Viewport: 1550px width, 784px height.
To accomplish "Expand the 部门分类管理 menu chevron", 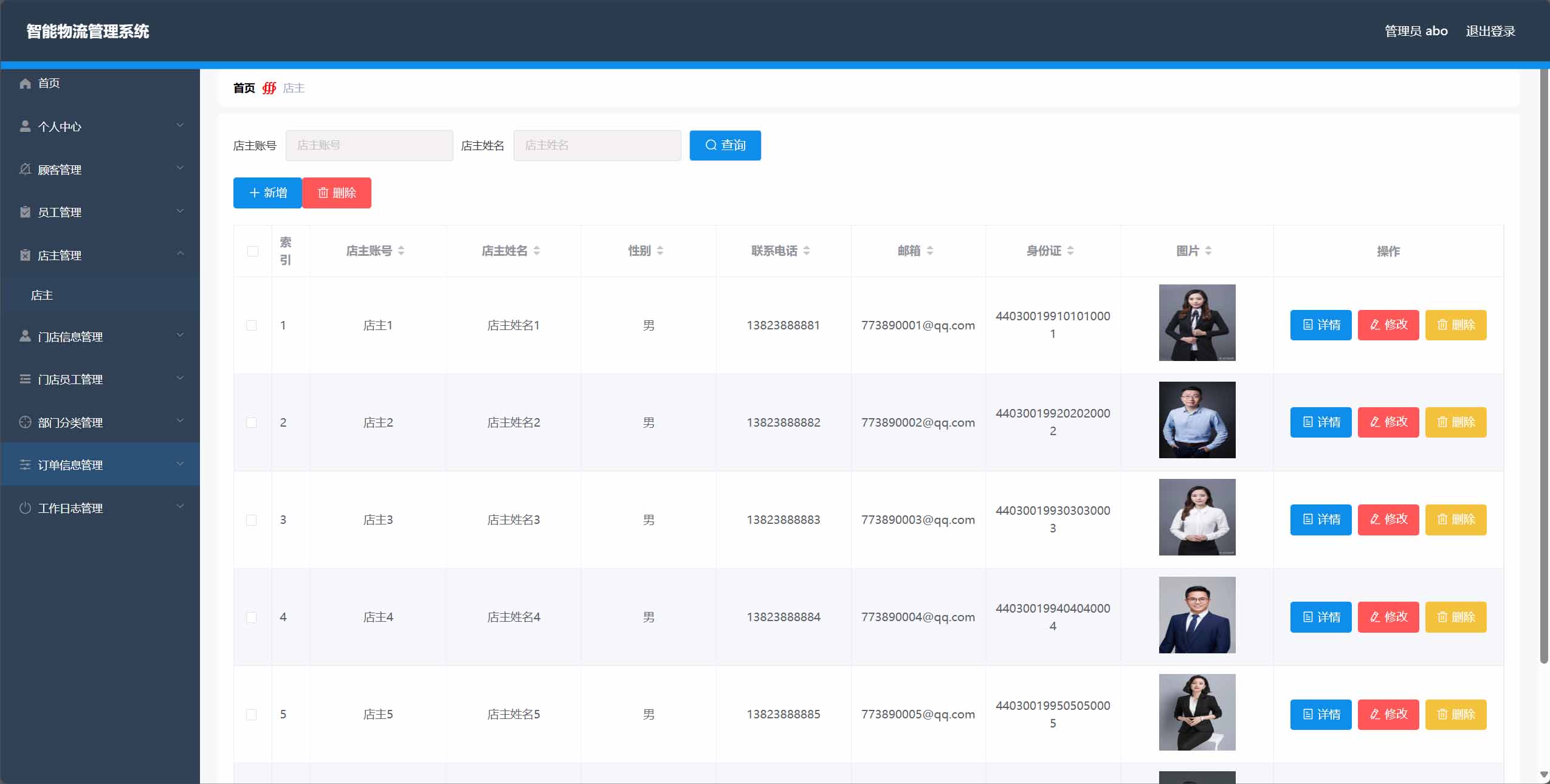I will pos(180,421).
